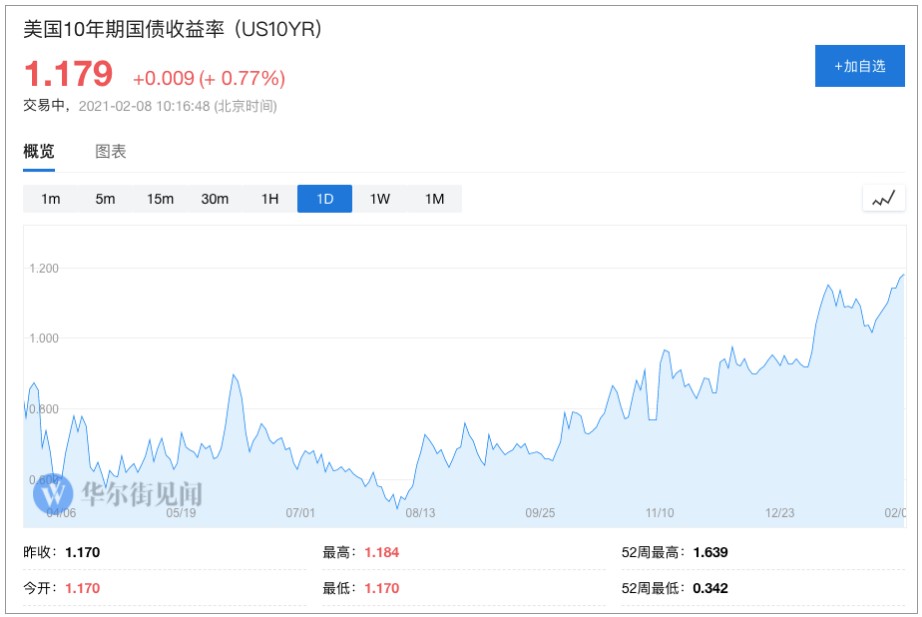Viewport: 922px width, 617px height.
Task: Click the 1.000 gridline label
Action: click(x=43, y=338)
